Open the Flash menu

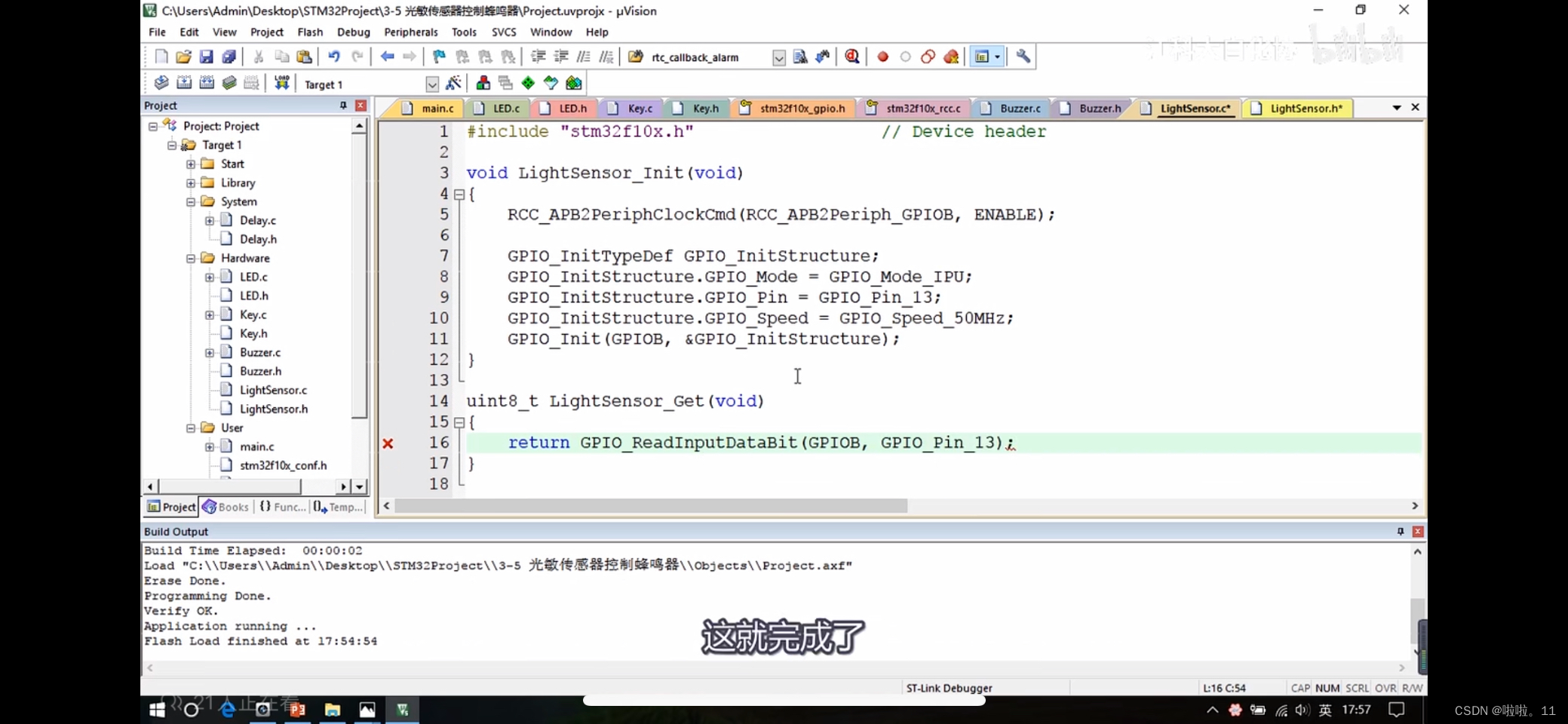coord(310,32)
